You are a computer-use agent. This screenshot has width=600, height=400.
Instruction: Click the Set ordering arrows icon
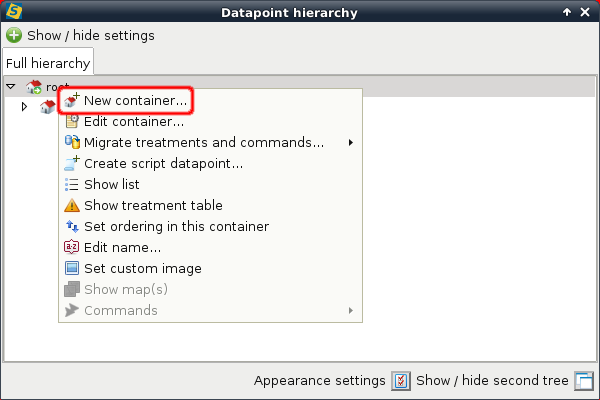[72, 226]
